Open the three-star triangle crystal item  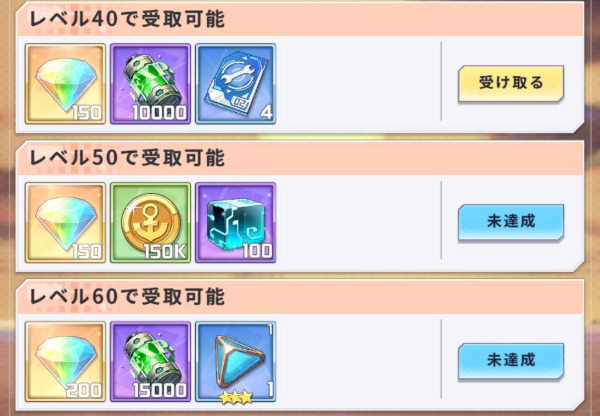(236, 362)
